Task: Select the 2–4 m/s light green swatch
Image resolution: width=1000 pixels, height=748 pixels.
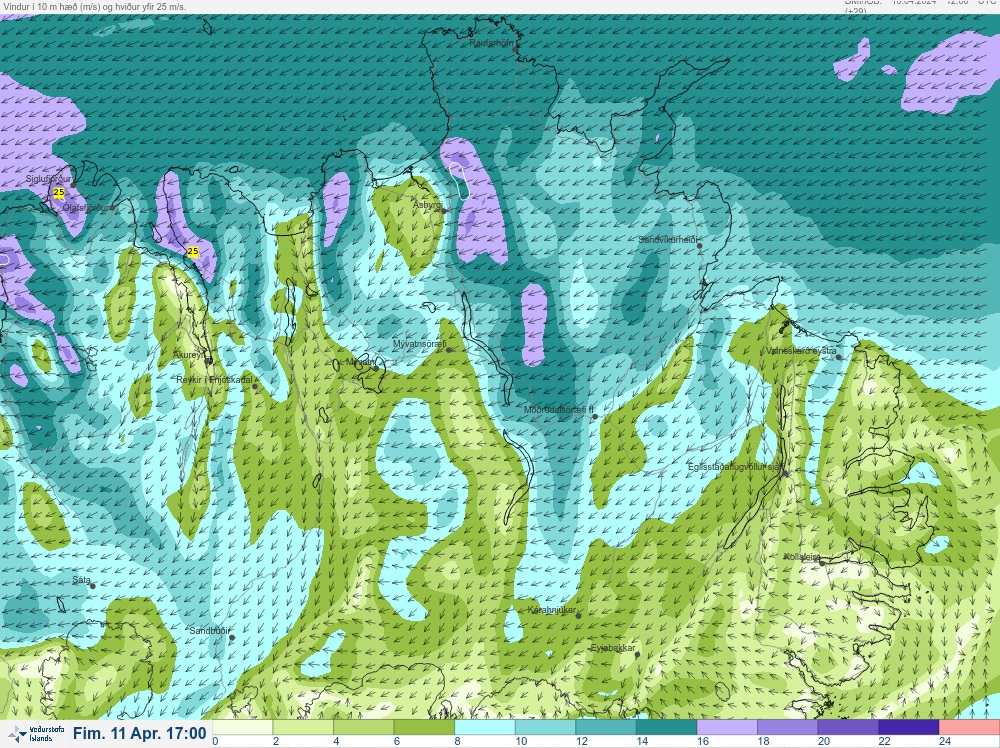Action: tap(303, 727)
